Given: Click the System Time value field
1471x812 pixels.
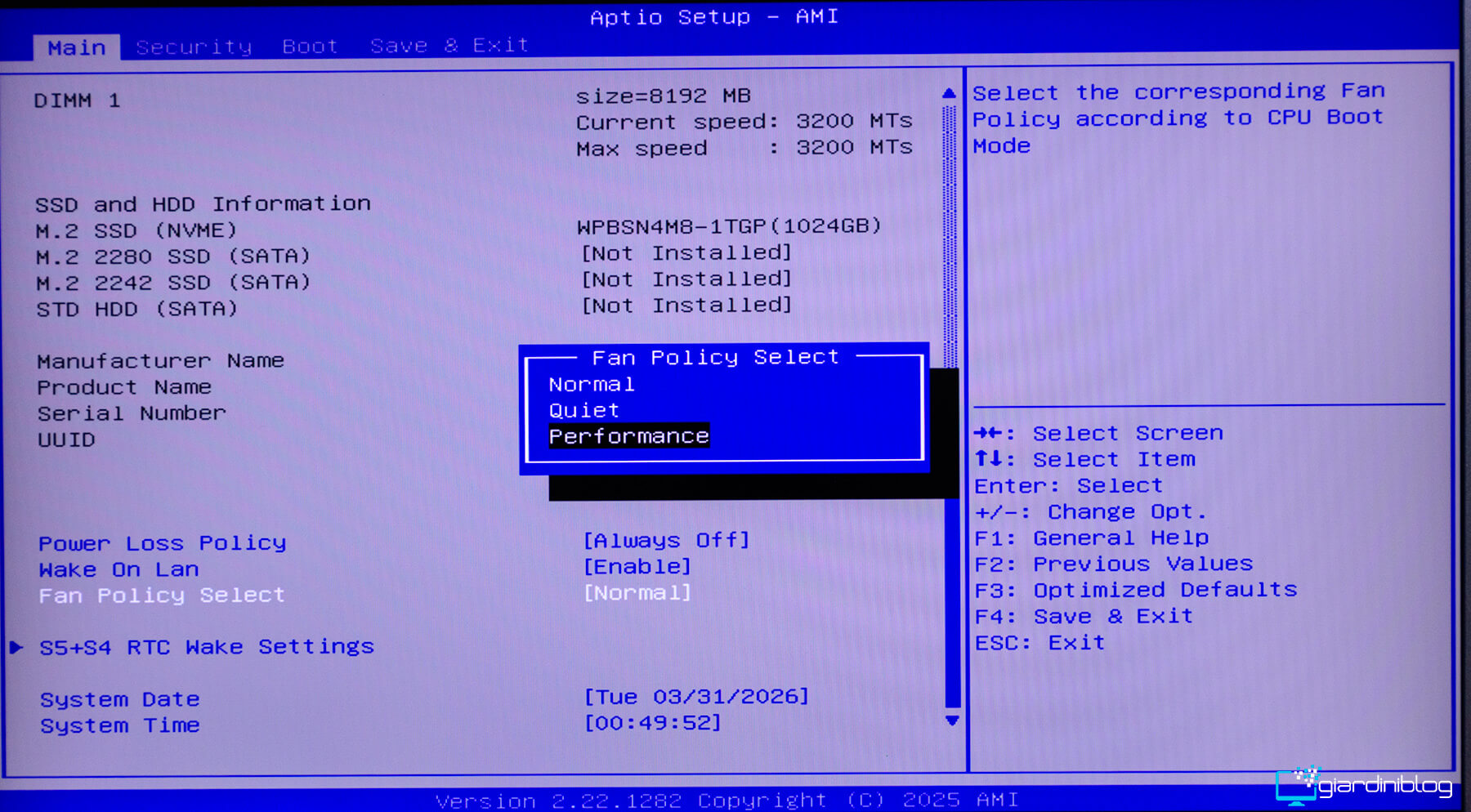Looking at the screenshot, I should tap(652, 722).
